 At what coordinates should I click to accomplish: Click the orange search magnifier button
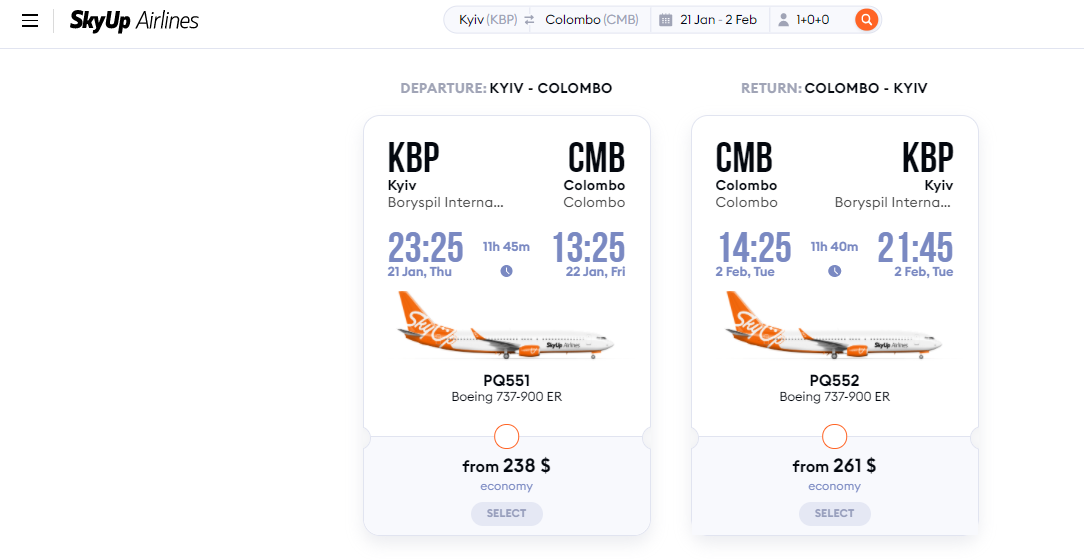coord(866,19)
